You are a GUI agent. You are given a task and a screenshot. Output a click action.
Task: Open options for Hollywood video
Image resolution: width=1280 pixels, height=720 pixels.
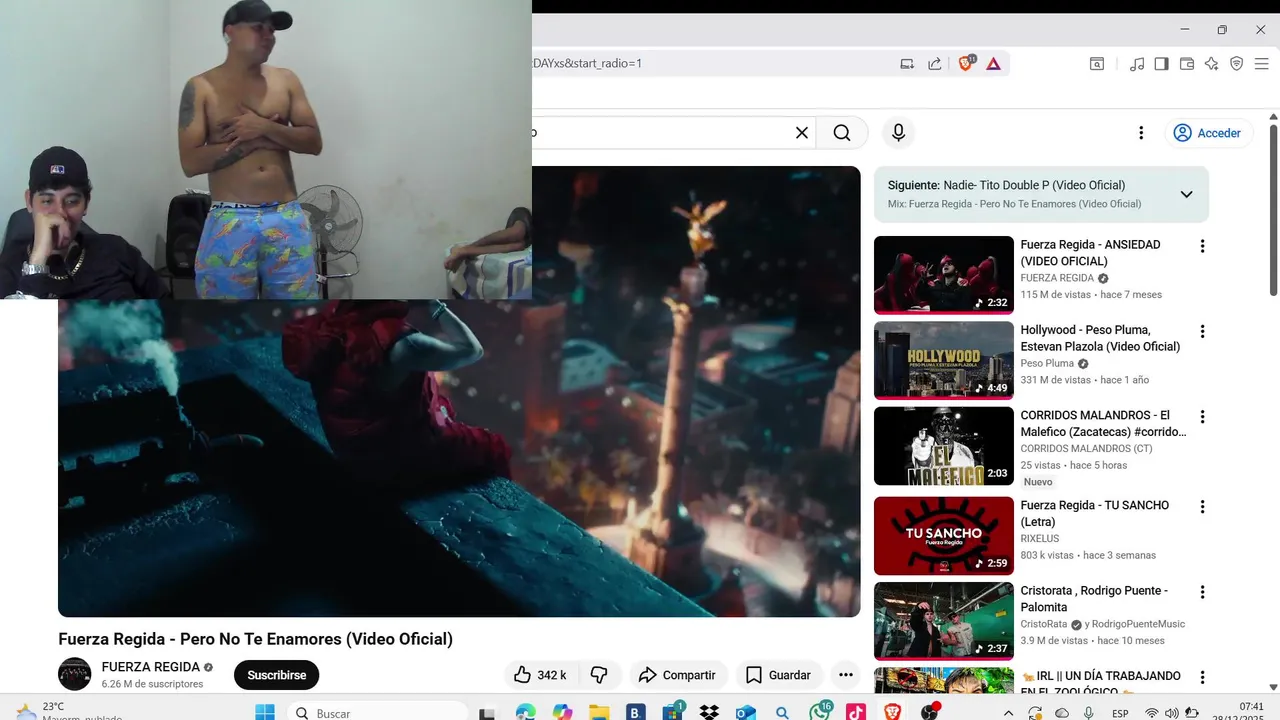1202,331
